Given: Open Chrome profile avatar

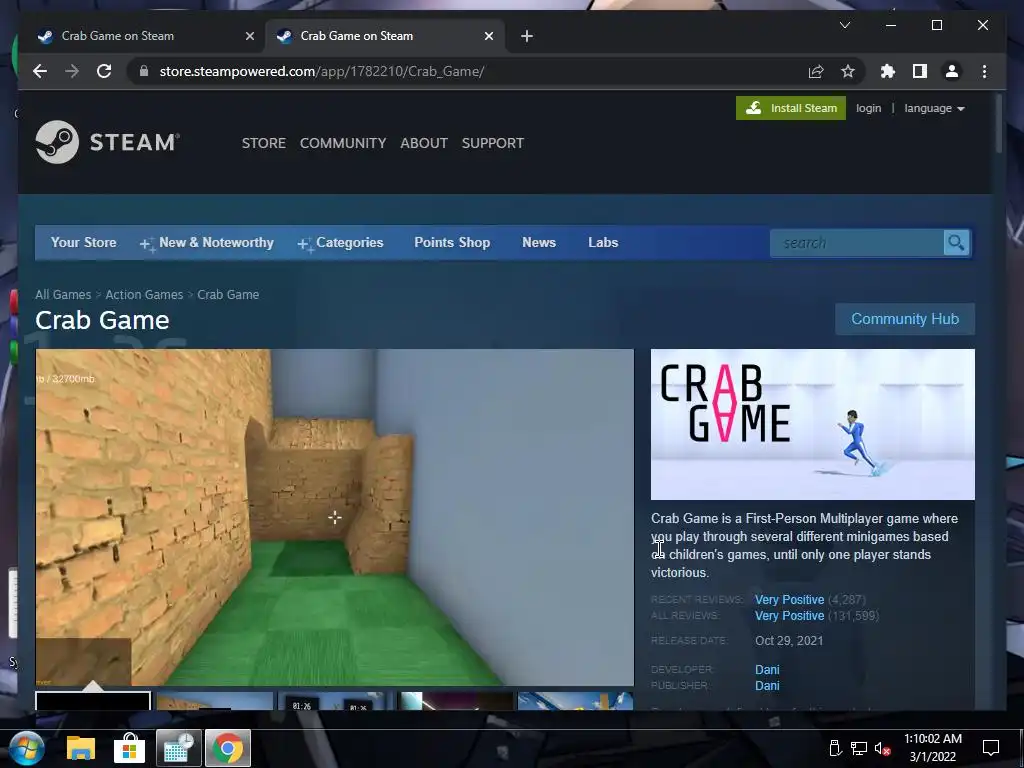Looking at the screenshot, I should pos(952,71).
